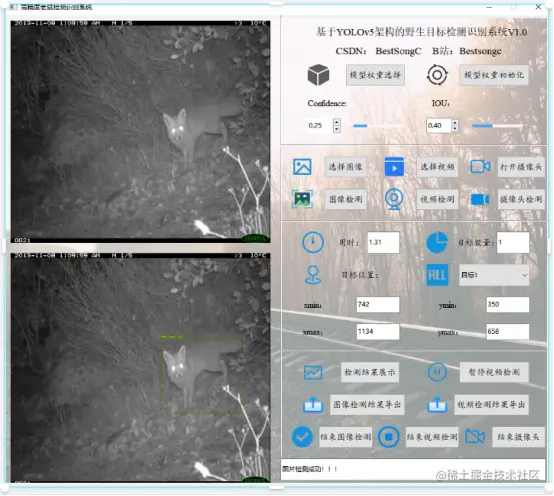Click the ymax field showing 658

[x=508, y=332]
